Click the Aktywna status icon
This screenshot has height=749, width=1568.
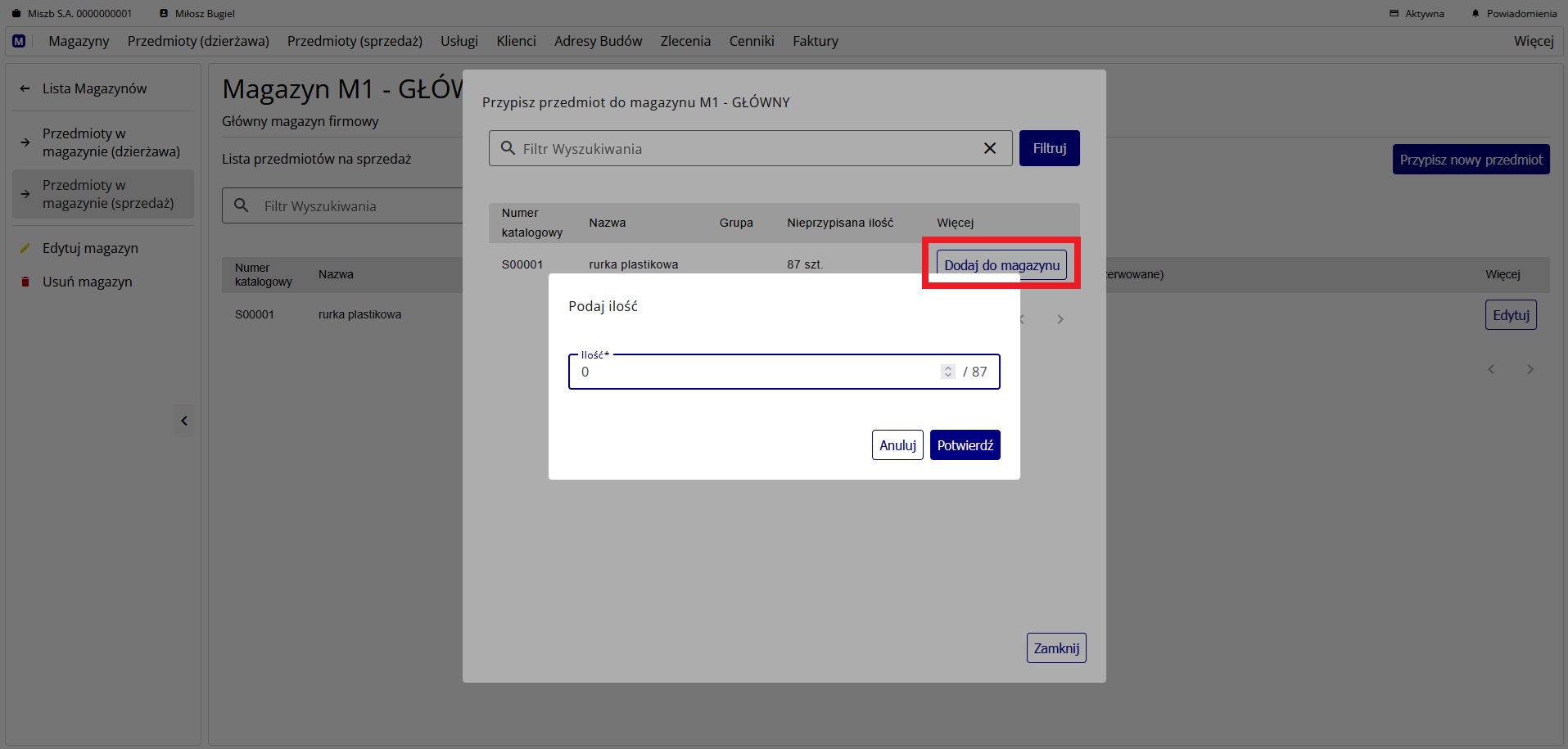(x=1394, y=14)
